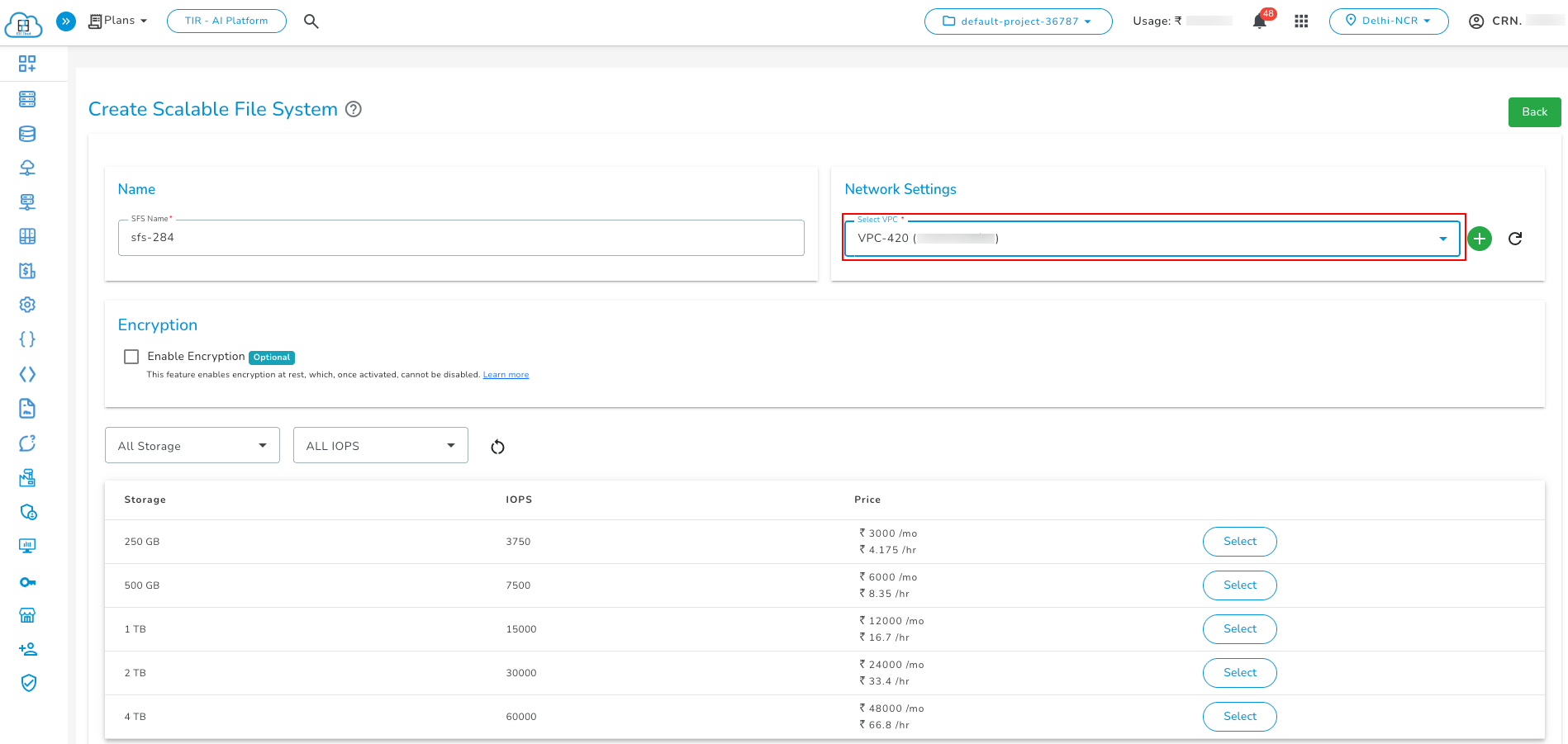Collapse the sidebar using the double-arrow toggle
1568x744 pixels.
click(x=65, y=21)
